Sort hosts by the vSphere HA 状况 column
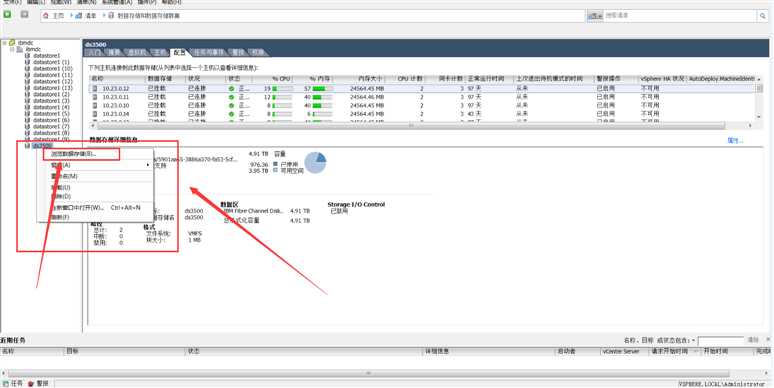This screenshot has height=388, width=774. [662, 79]
